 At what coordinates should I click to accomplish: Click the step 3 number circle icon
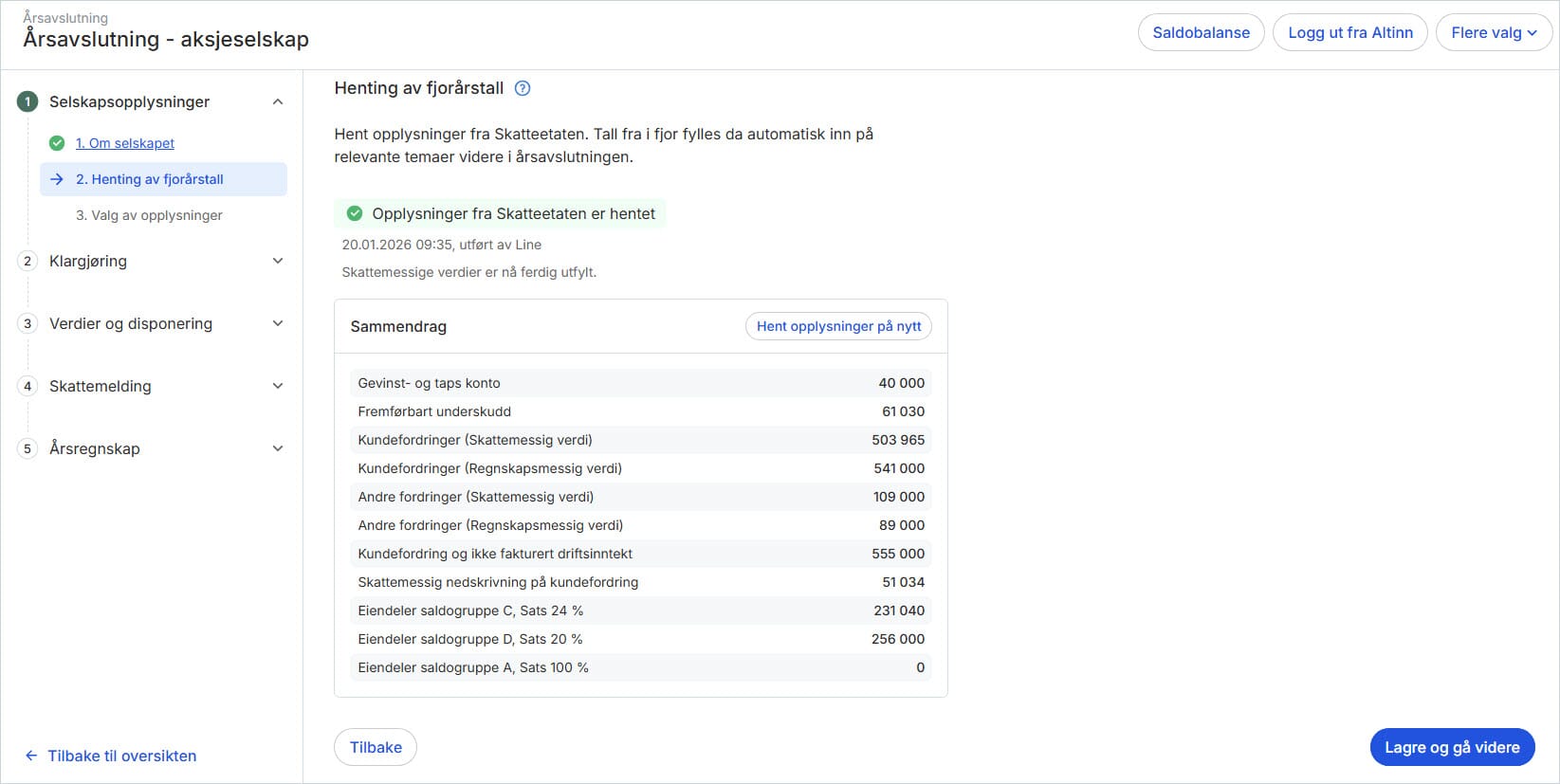[x=28, y=323]
